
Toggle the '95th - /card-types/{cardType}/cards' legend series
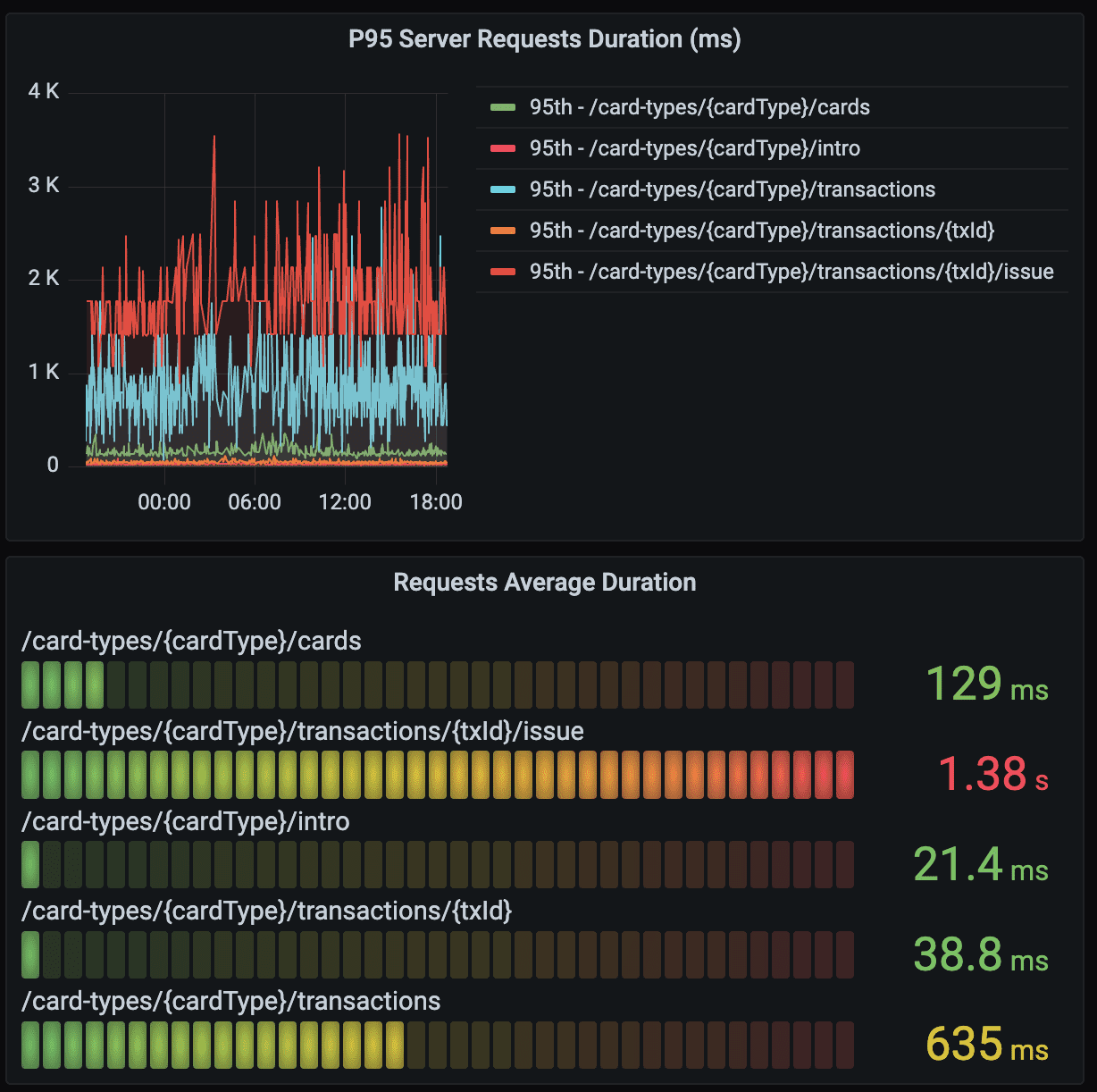coord(699,107)
